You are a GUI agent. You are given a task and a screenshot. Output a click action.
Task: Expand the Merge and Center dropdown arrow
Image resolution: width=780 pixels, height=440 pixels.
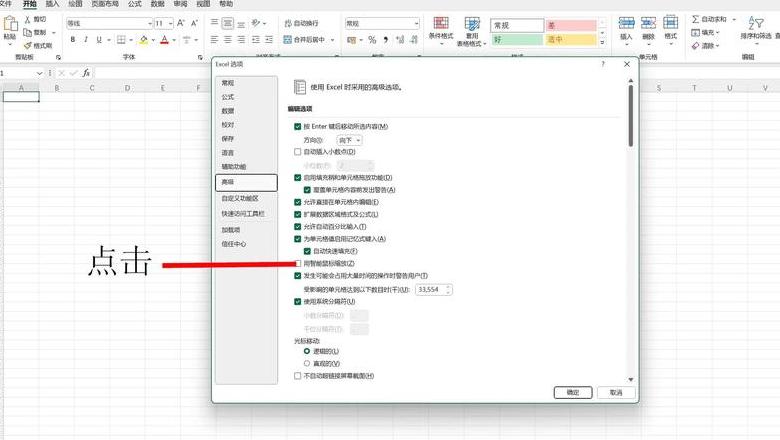coord(332,40)
